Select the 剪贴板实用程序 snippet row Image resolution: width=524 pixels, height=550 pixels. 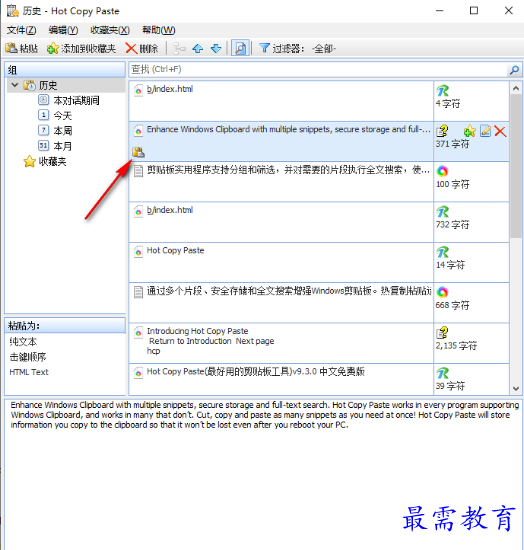point(281,182)
